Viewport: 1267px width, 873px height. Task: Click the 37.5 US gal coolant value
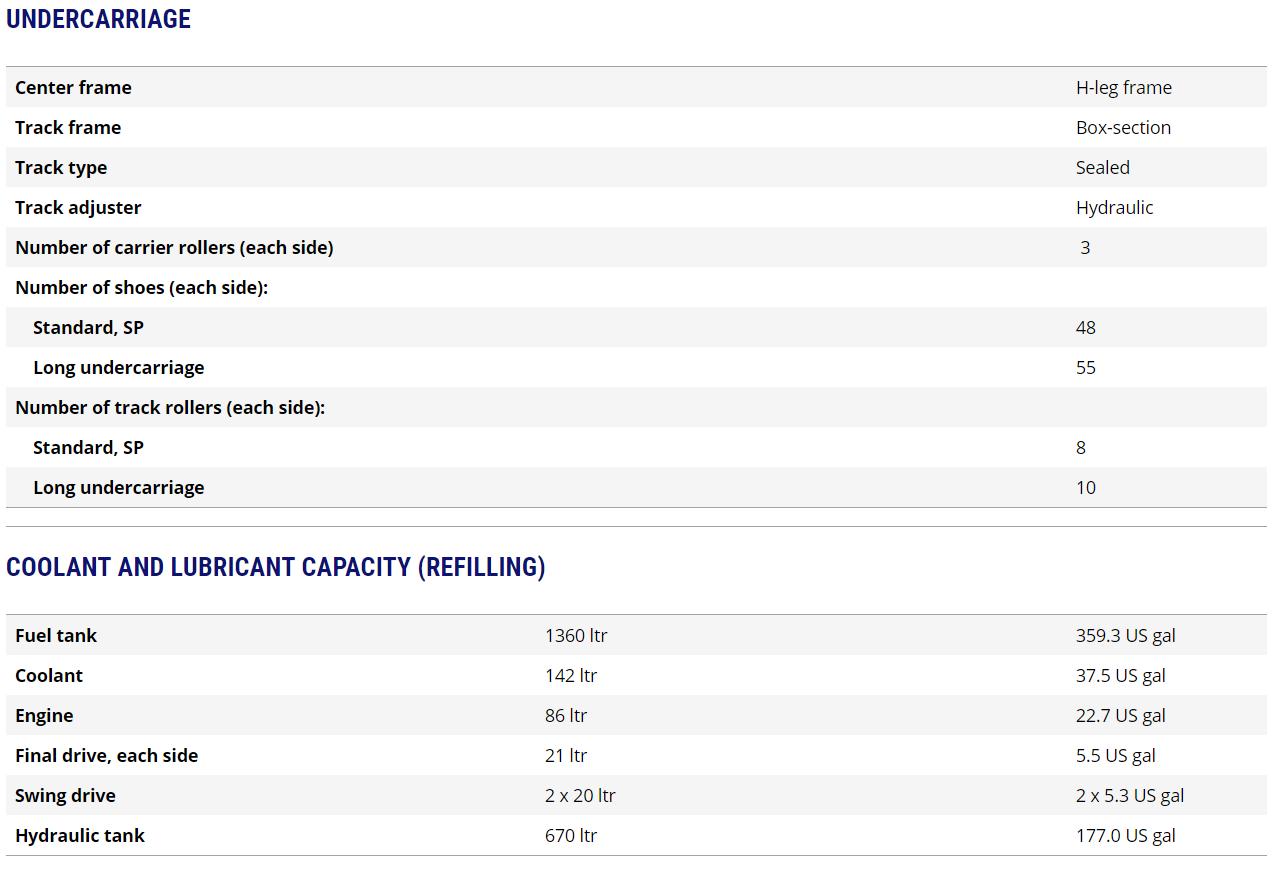1120,675
